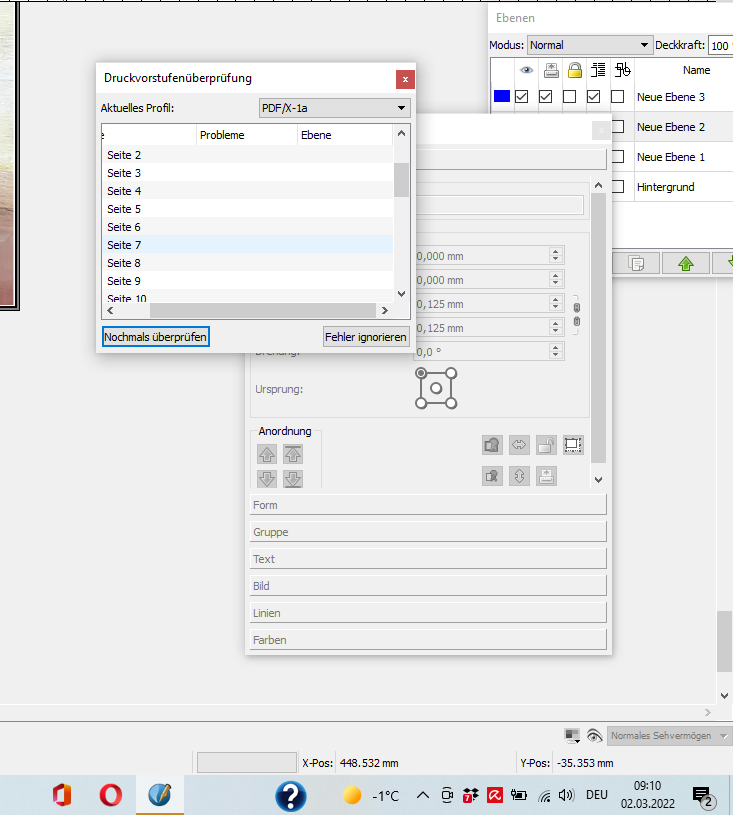
Task: Click the lower-to-bottom icon under Anordnung
Action: pyautogui.click(x=293, y=479)
